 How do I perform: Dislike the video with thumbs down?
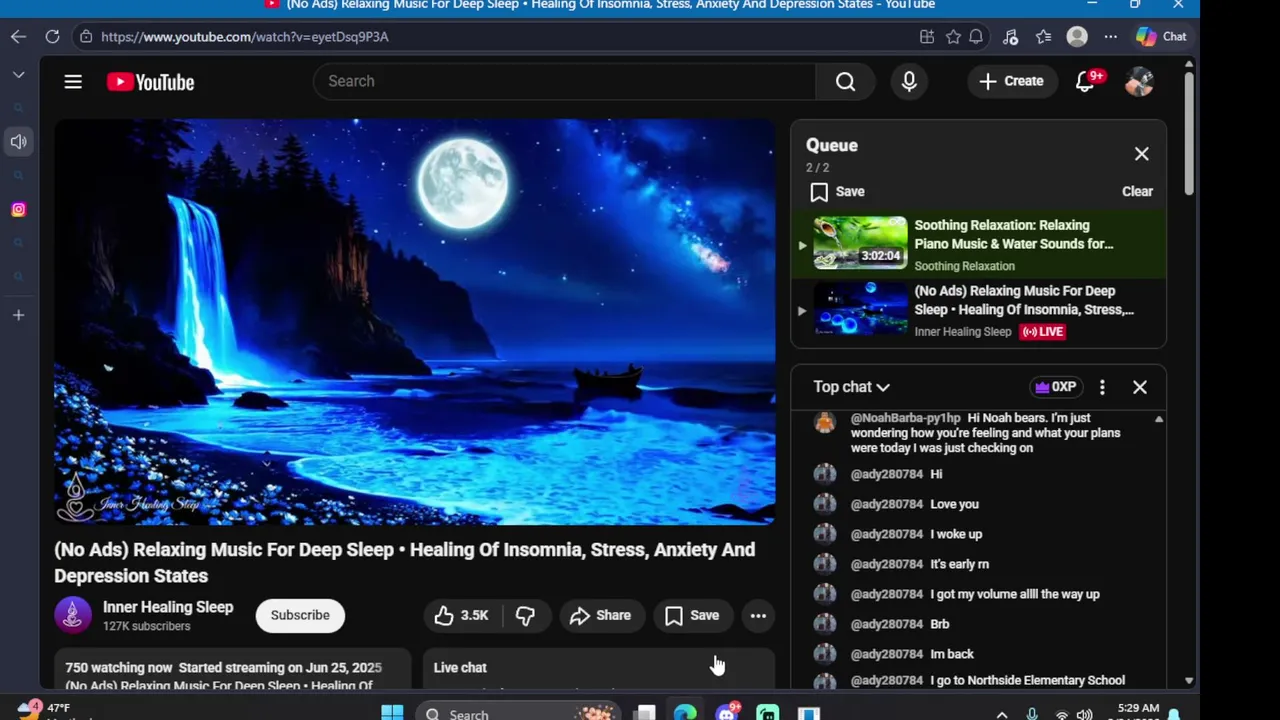525,615
